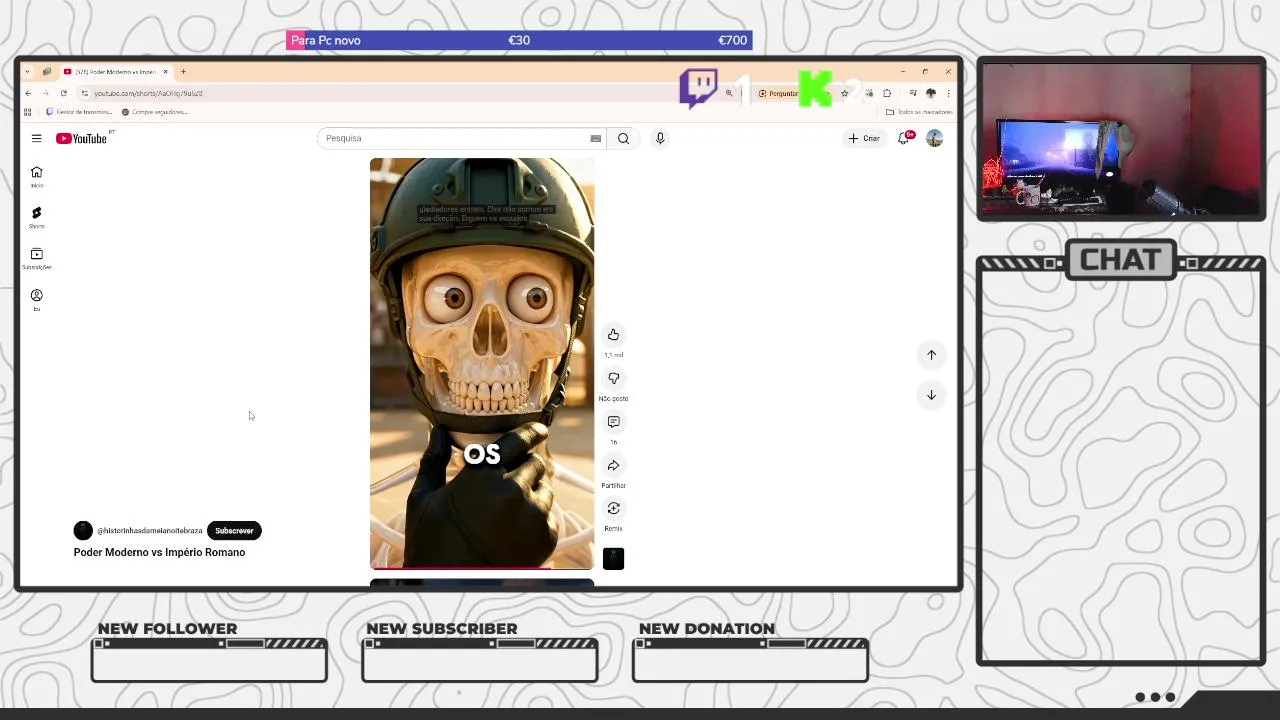The height and width of the screenshot is (720, 1280).
Task: Close the Poder Moderno YouTube tab
Action: pyautogui.click(x=166, y=72)
